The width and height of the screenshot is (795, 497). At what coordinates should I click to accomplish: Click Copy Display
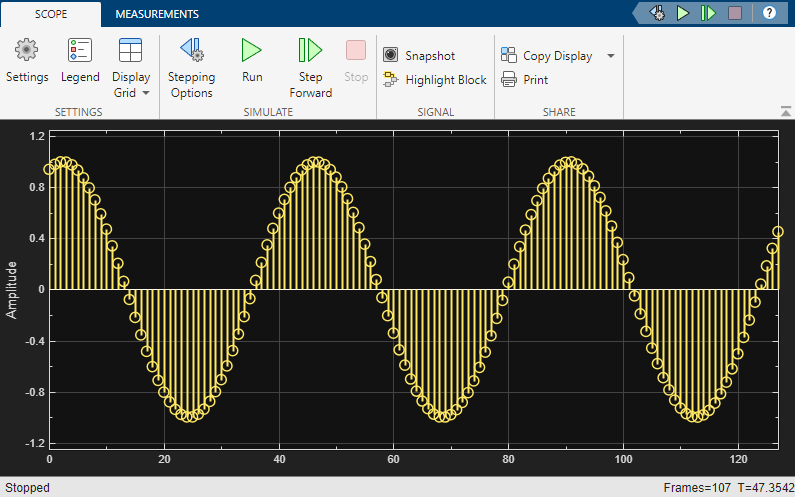coord(547,55)
